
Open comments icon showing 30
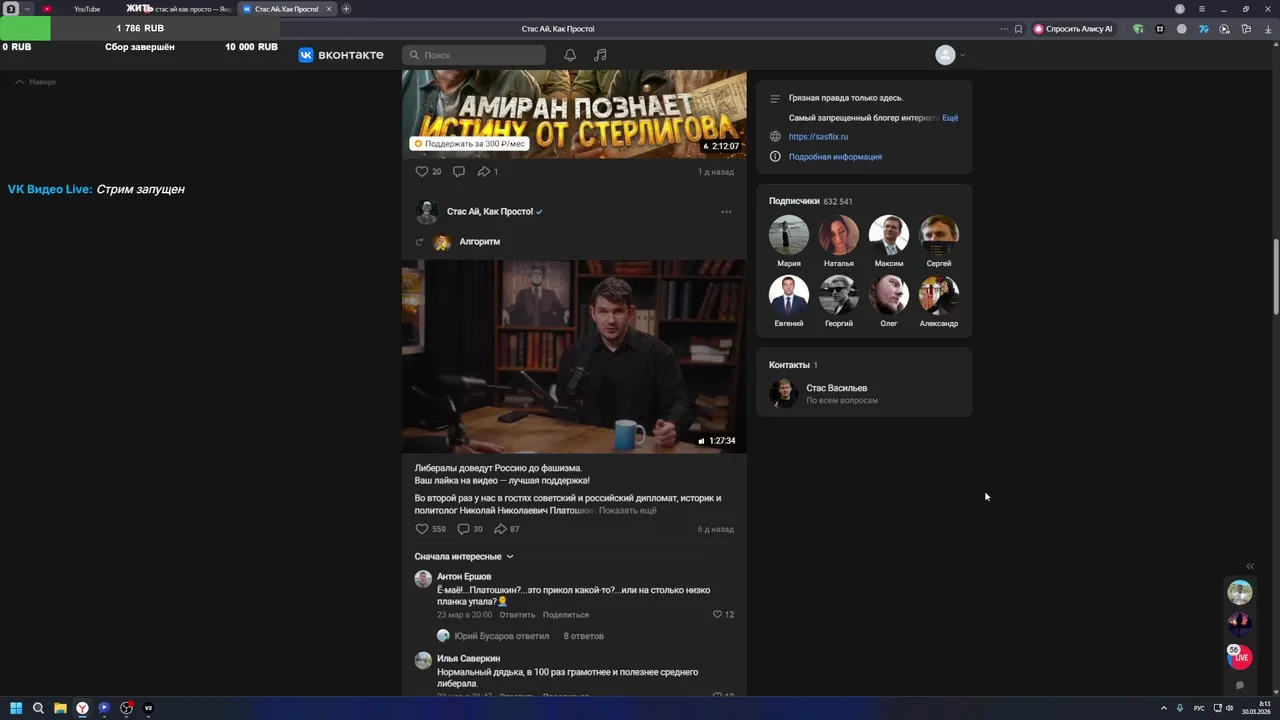click(x=470, y=529)
